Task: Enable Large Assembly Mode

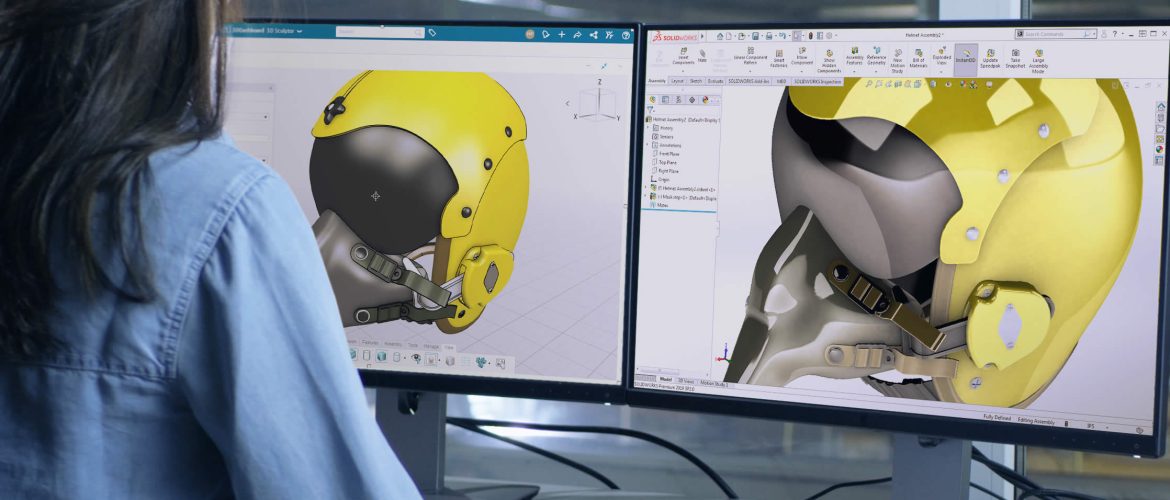Action: click(x=1039, y=60)
